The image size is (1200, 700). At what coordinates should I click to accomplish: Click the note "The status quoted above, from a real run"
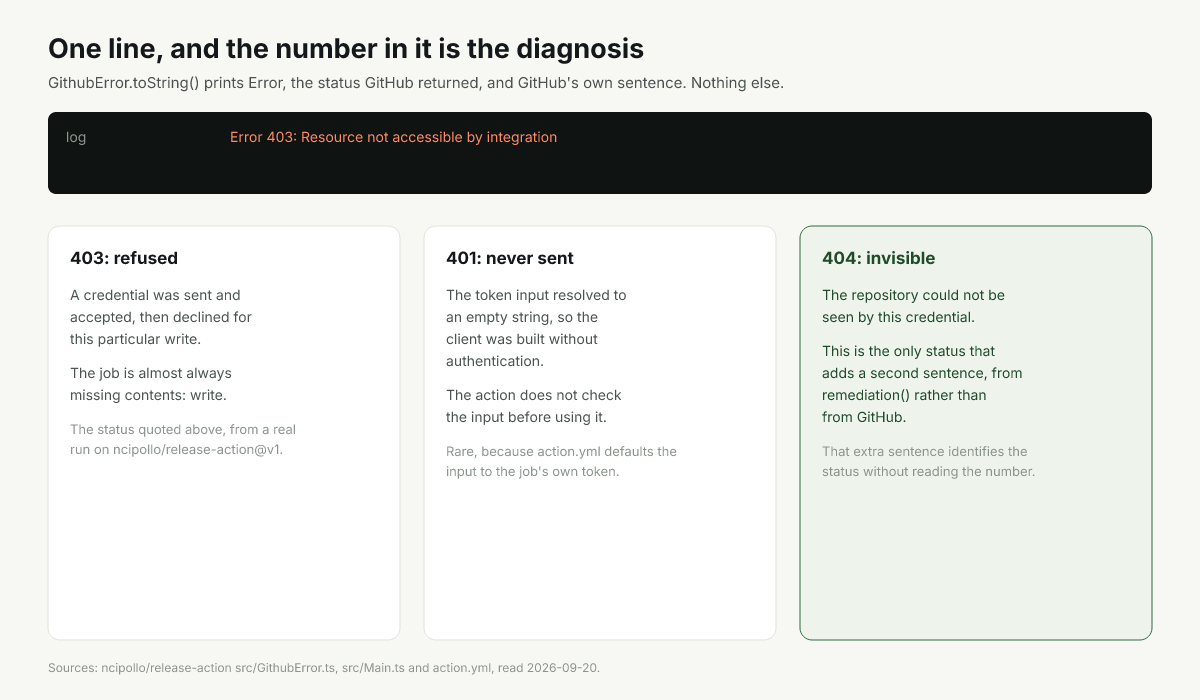pyautogui.click(x=183, y=439)
